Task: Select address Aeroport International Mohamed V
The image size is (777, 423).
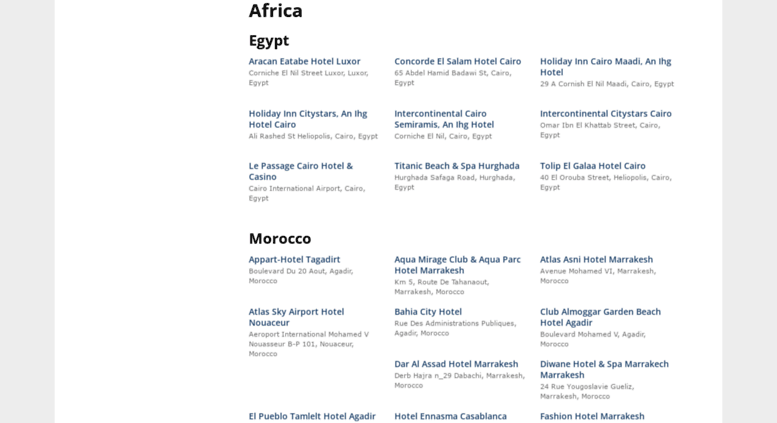Action: click(x=309, y=344)
